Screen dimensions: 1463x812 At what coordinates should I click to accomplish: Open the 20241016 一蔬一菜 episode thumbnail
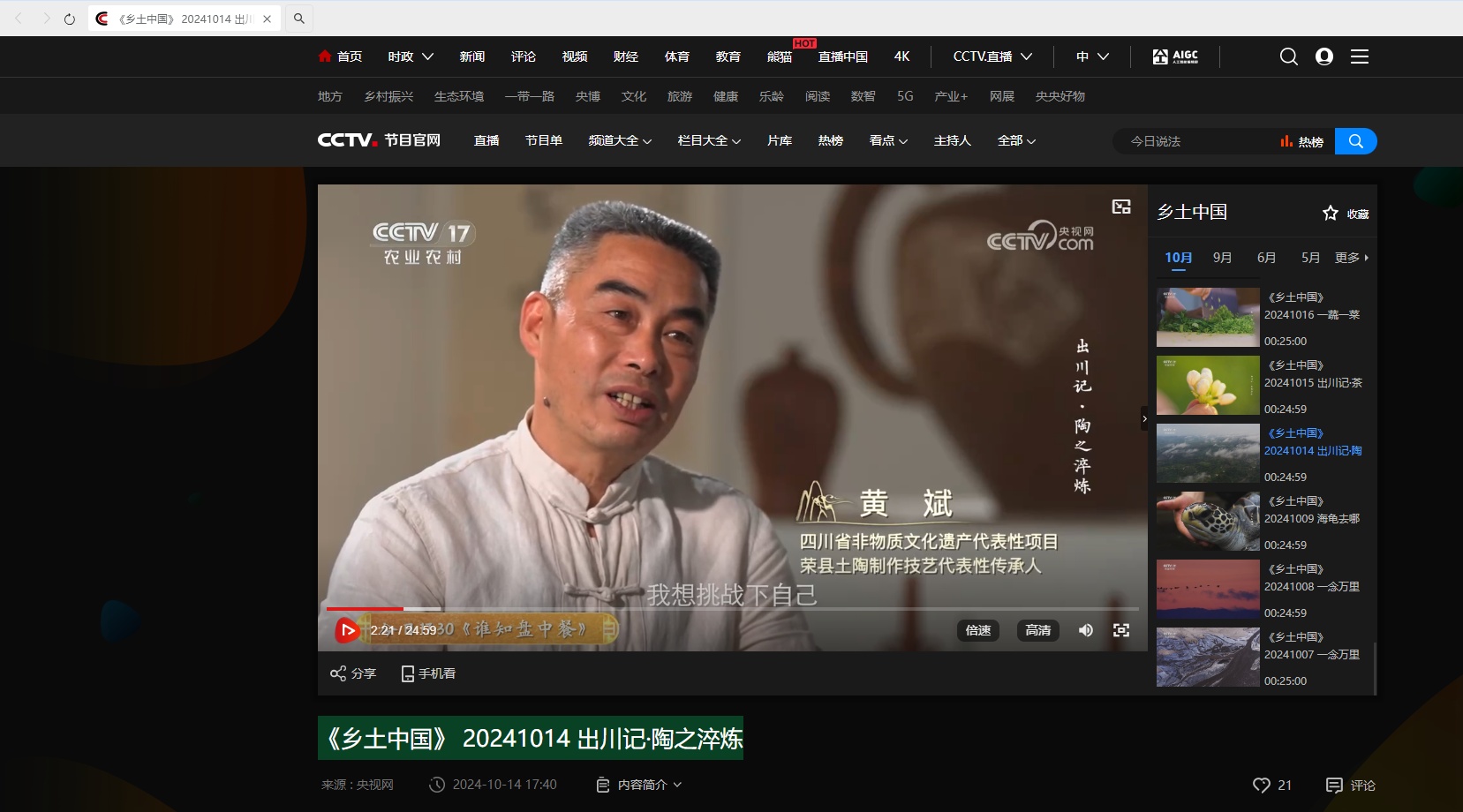1206,317
